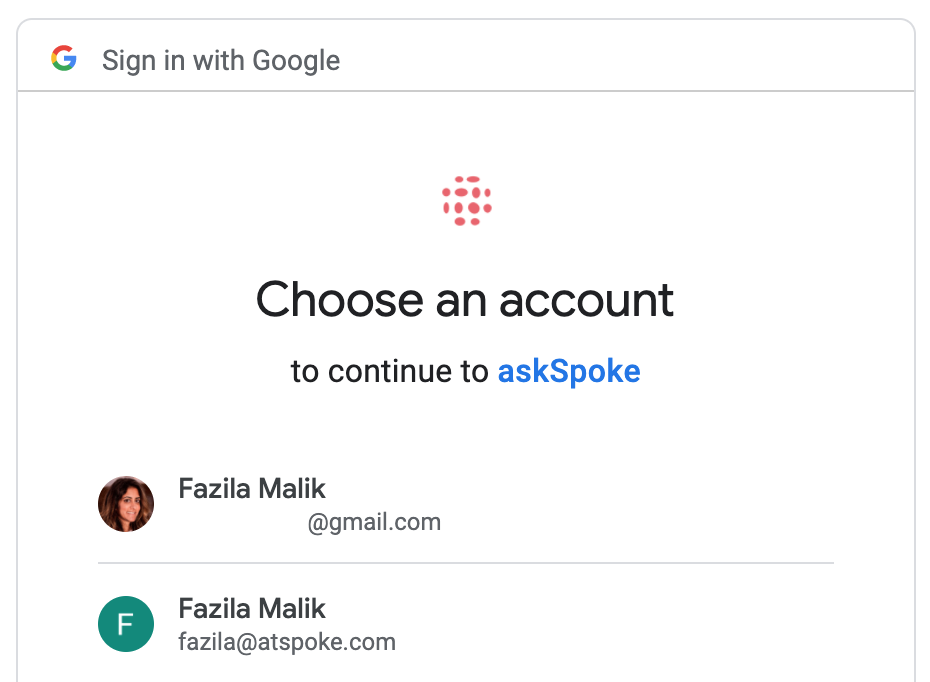Viewport: 930px width, 682px height.
Task: Choose the Fazila Malik atspoke account name
Action: 252,609
